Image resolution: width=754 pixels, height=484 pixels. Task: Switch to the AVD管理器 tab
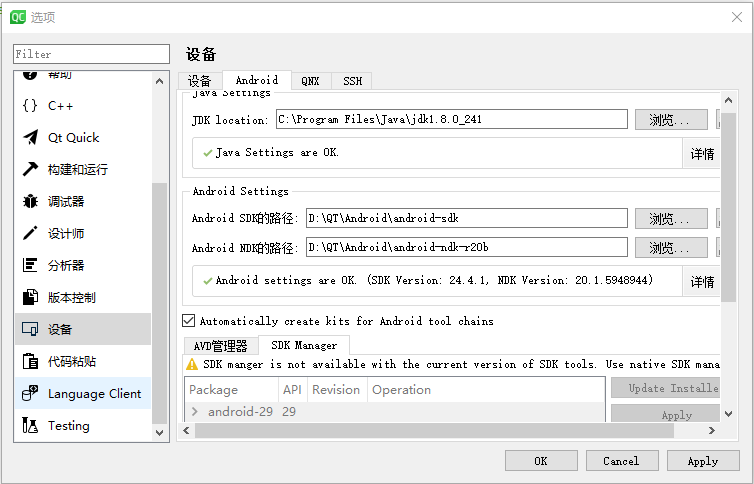(x=221, y=346)
